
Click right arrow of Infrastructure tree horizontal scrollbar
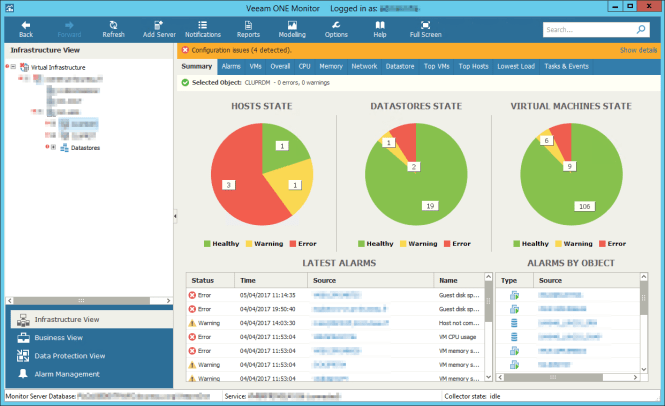(x=168, y=300)
